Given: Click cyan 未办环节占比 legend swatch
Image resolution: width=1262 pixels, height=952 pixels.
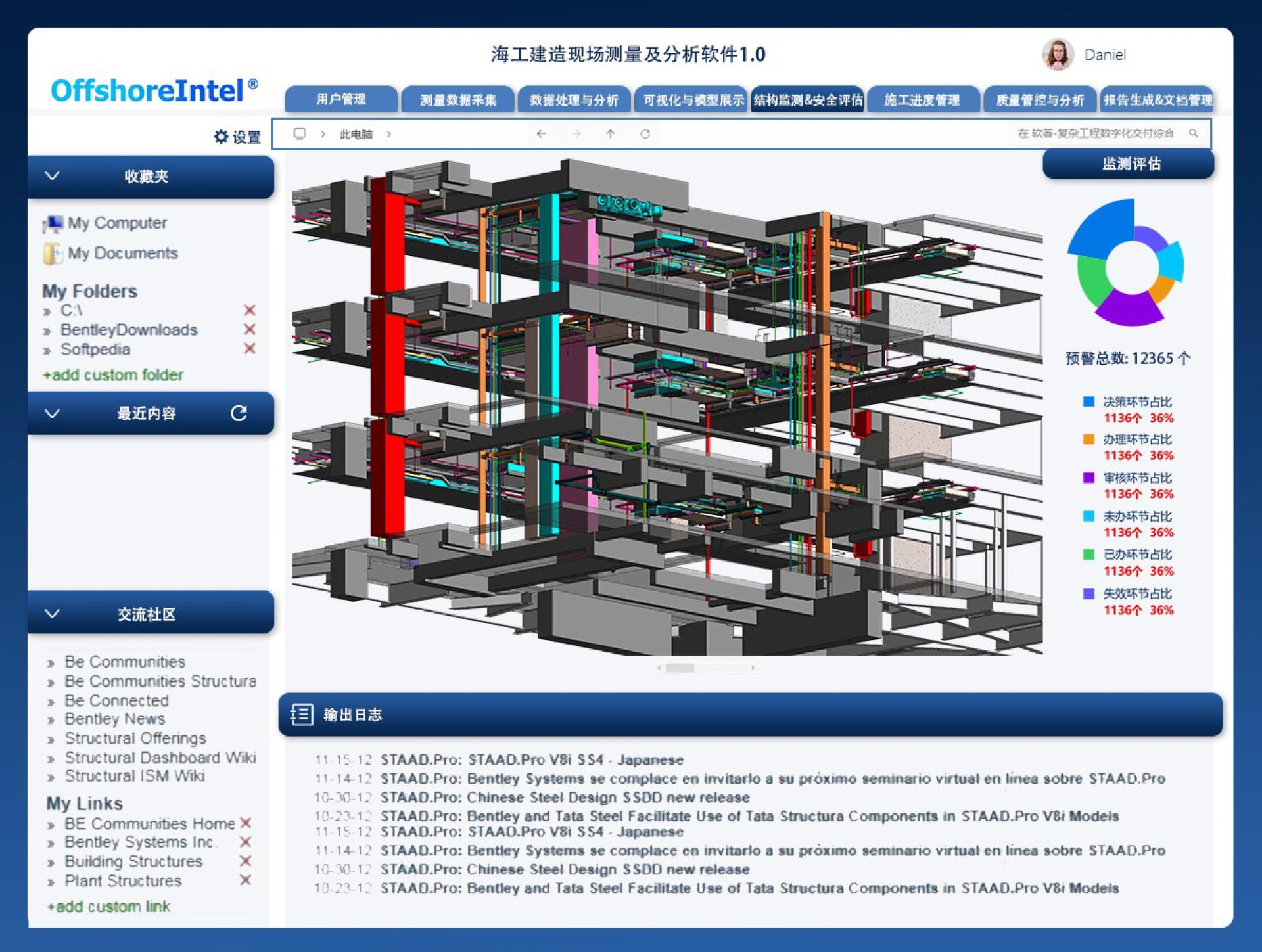Looking at the screenshot, I should [x=1088, y=516].
